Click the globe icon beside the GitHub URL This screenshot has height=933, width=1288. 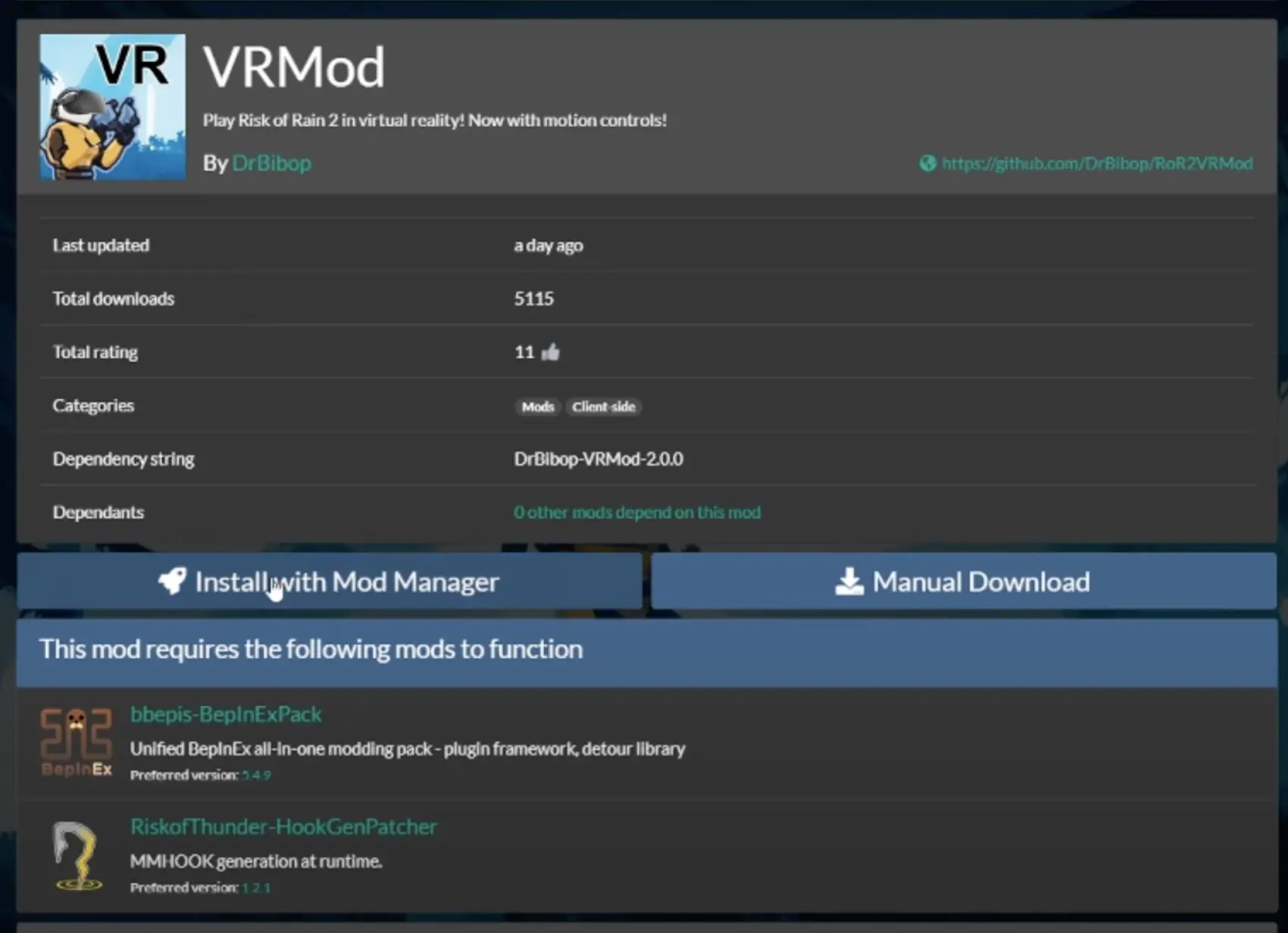928,164
